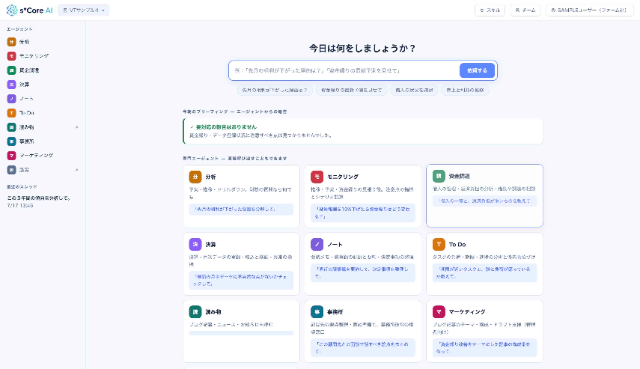Click the purple icon on the 決算 card
Image resolution: width=640 pixels, height=369 pixels.
click(x=195, y=244)
